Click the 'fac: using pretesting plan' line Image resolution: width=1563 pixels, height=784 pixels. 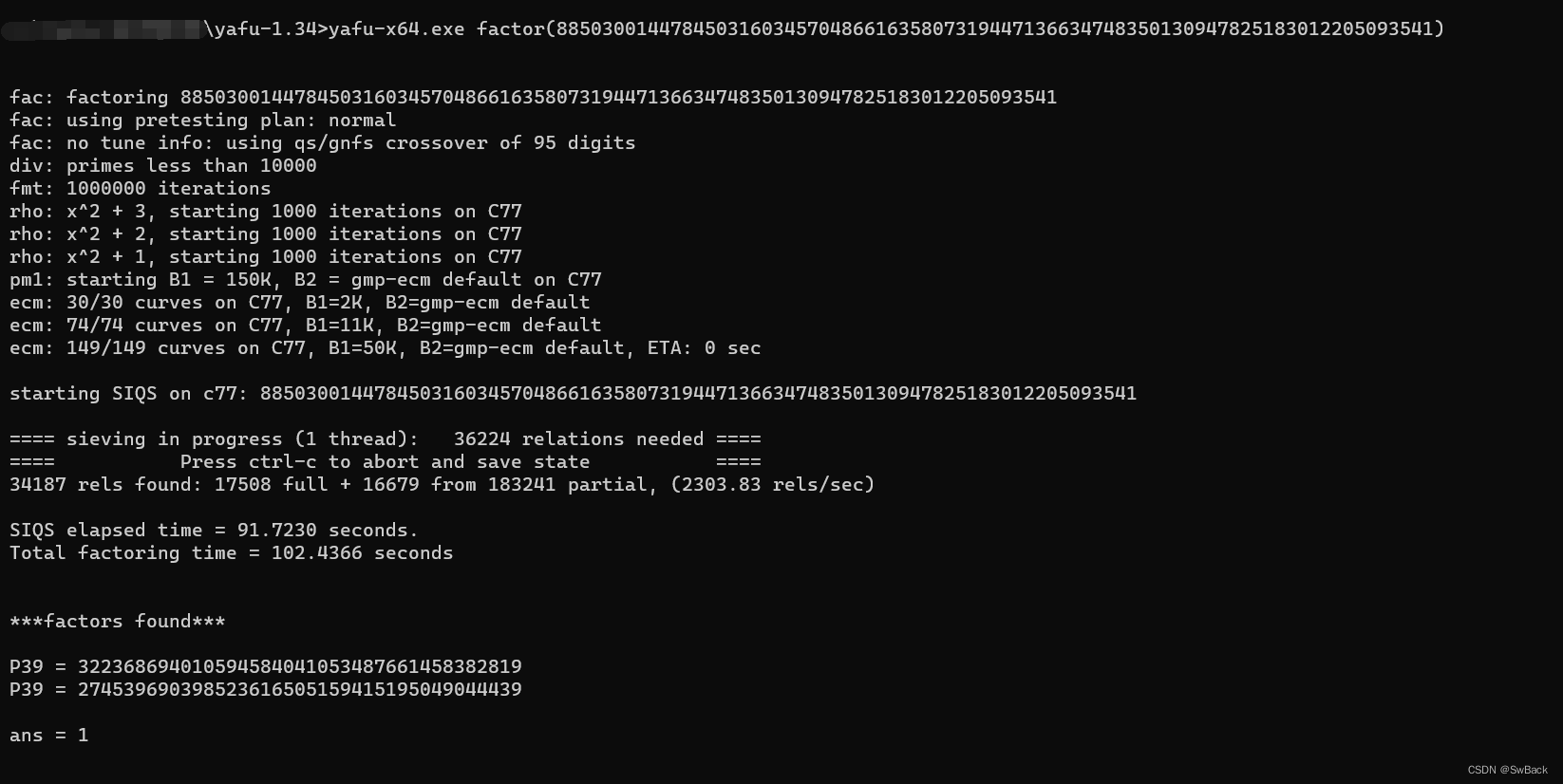tap(202, 121)
